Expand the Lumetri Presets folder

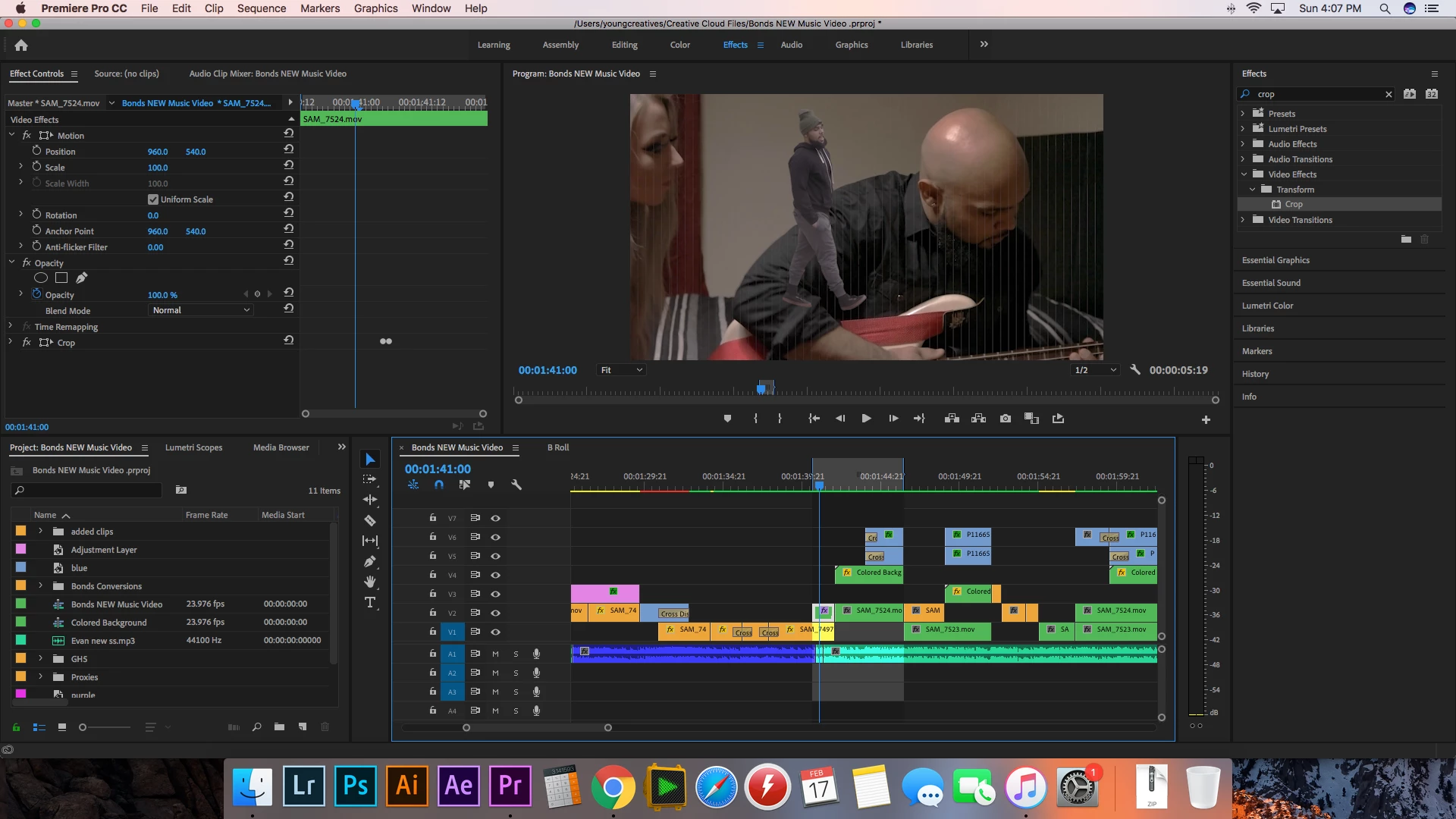click(x=1242, y=129)
